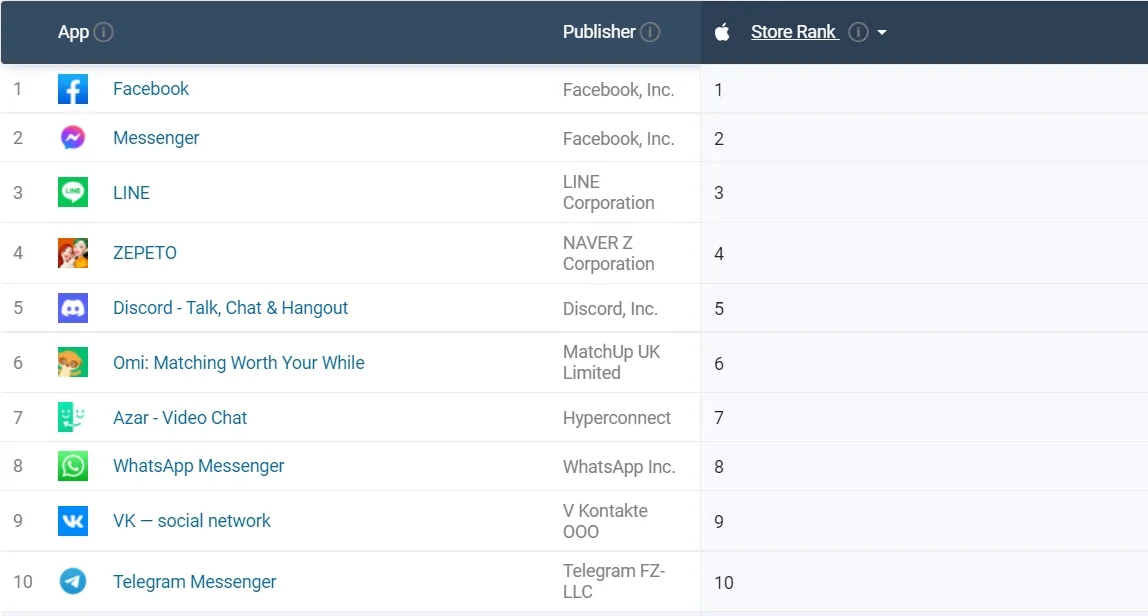Open the Discord - Talk, Chat & Hangout link

click(x=230, y=308)
